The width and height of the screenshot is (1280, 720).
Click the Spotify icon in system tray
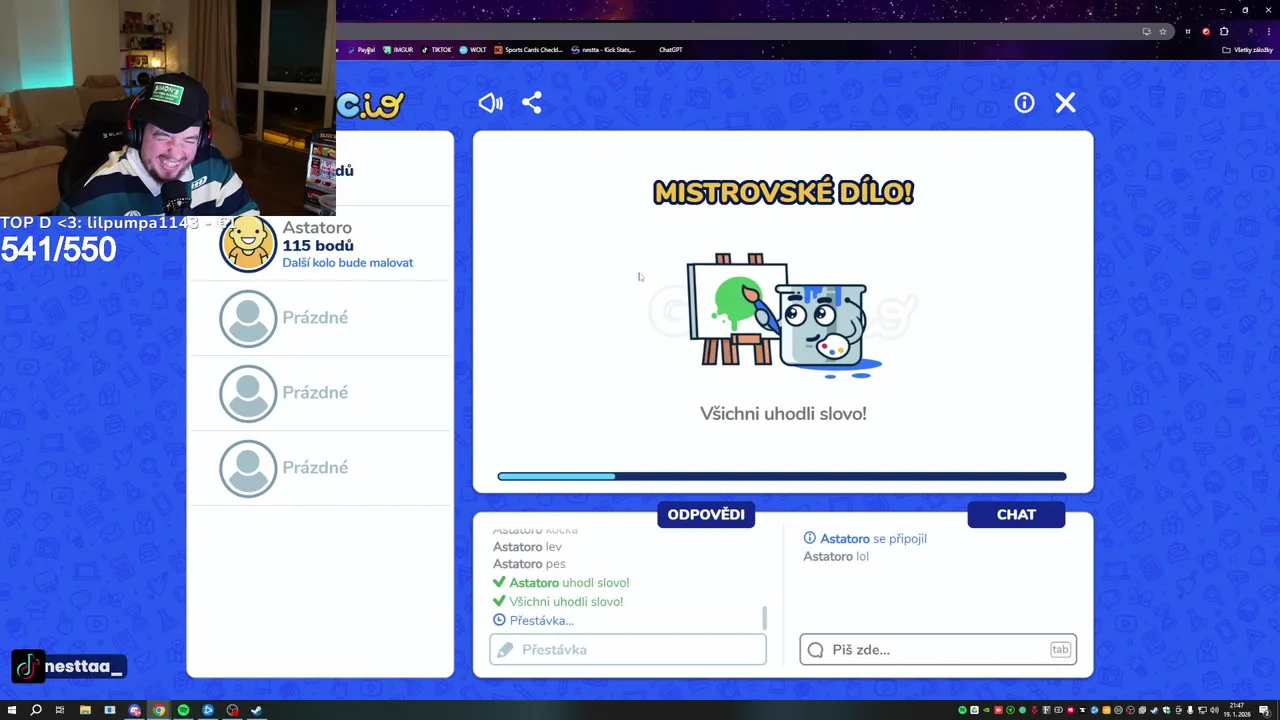click(x=963, y=710)
